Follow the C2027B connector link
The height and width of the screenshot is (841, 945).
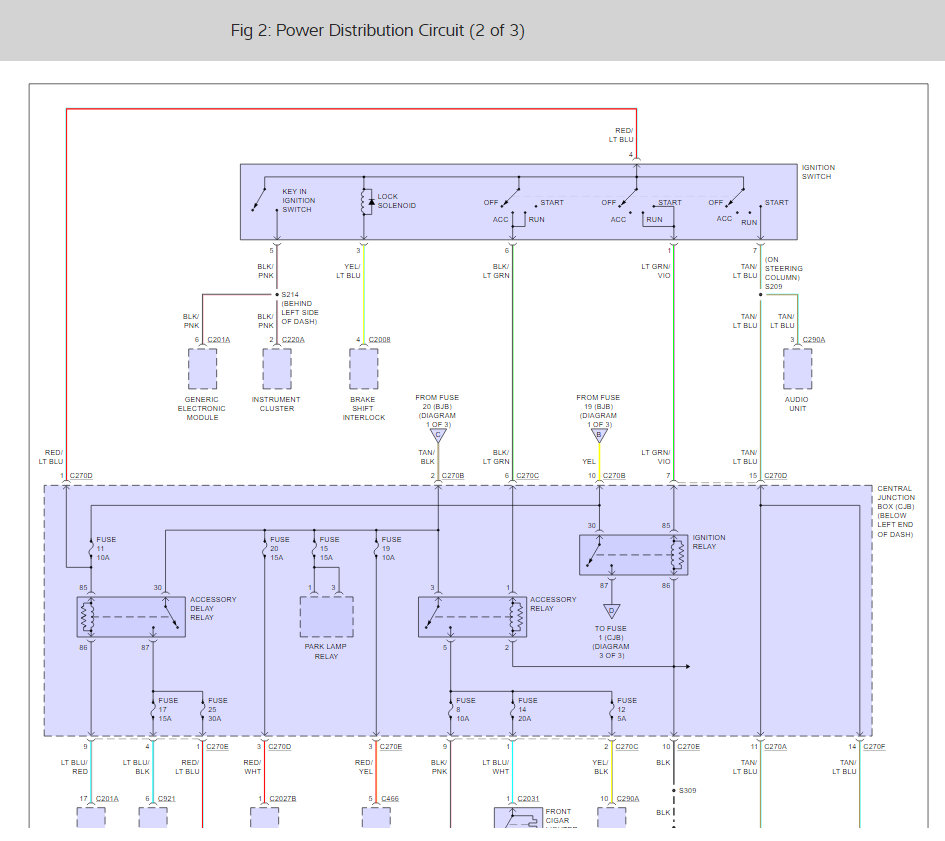[x=284, y=798]
